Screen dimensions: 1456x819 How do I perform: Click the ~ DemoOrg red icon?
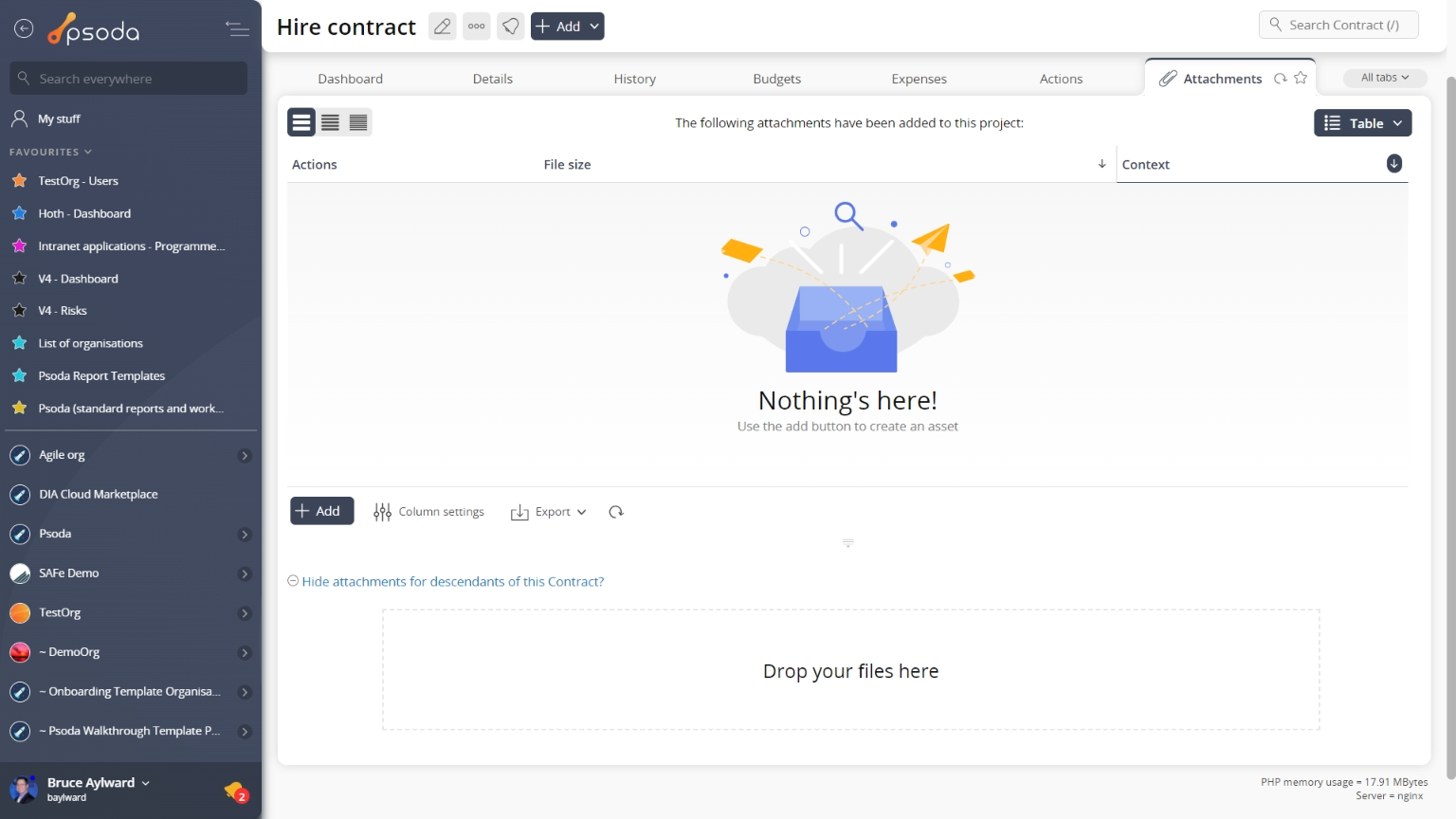[20, 652]
